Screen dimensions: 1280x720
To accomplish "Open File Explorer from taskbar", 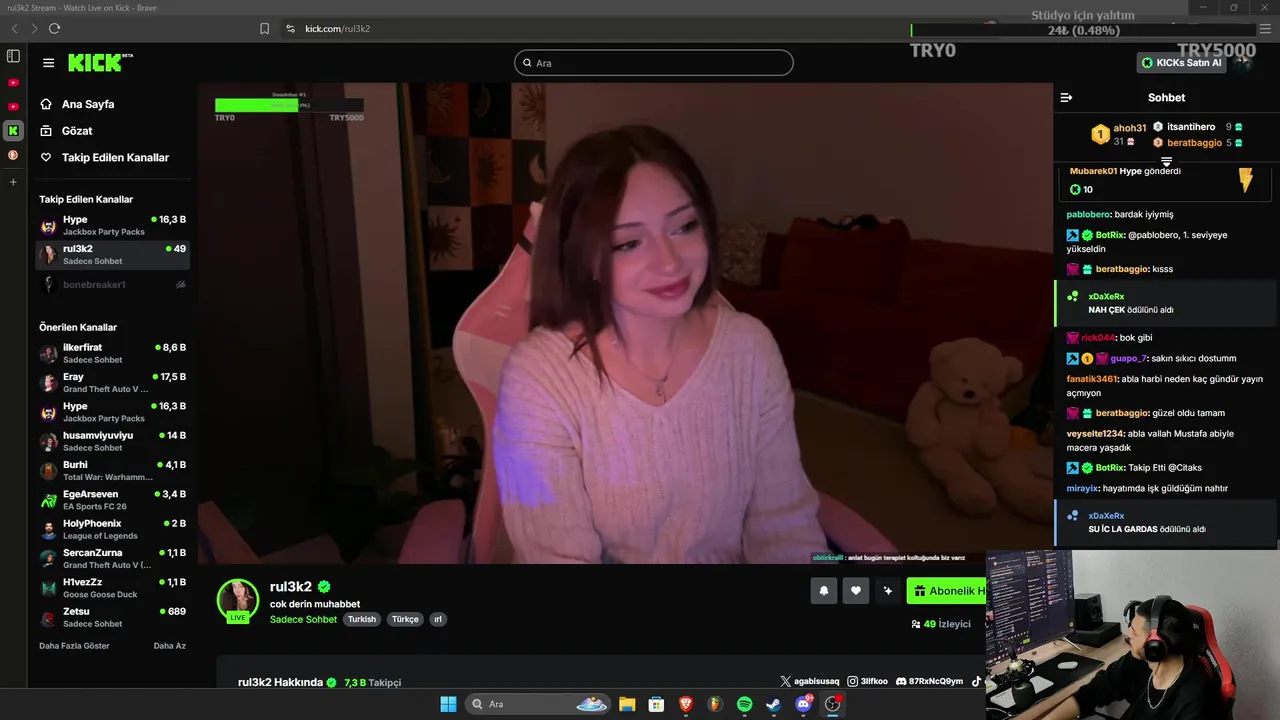I will pyautogui.click(x=627, y=704).
